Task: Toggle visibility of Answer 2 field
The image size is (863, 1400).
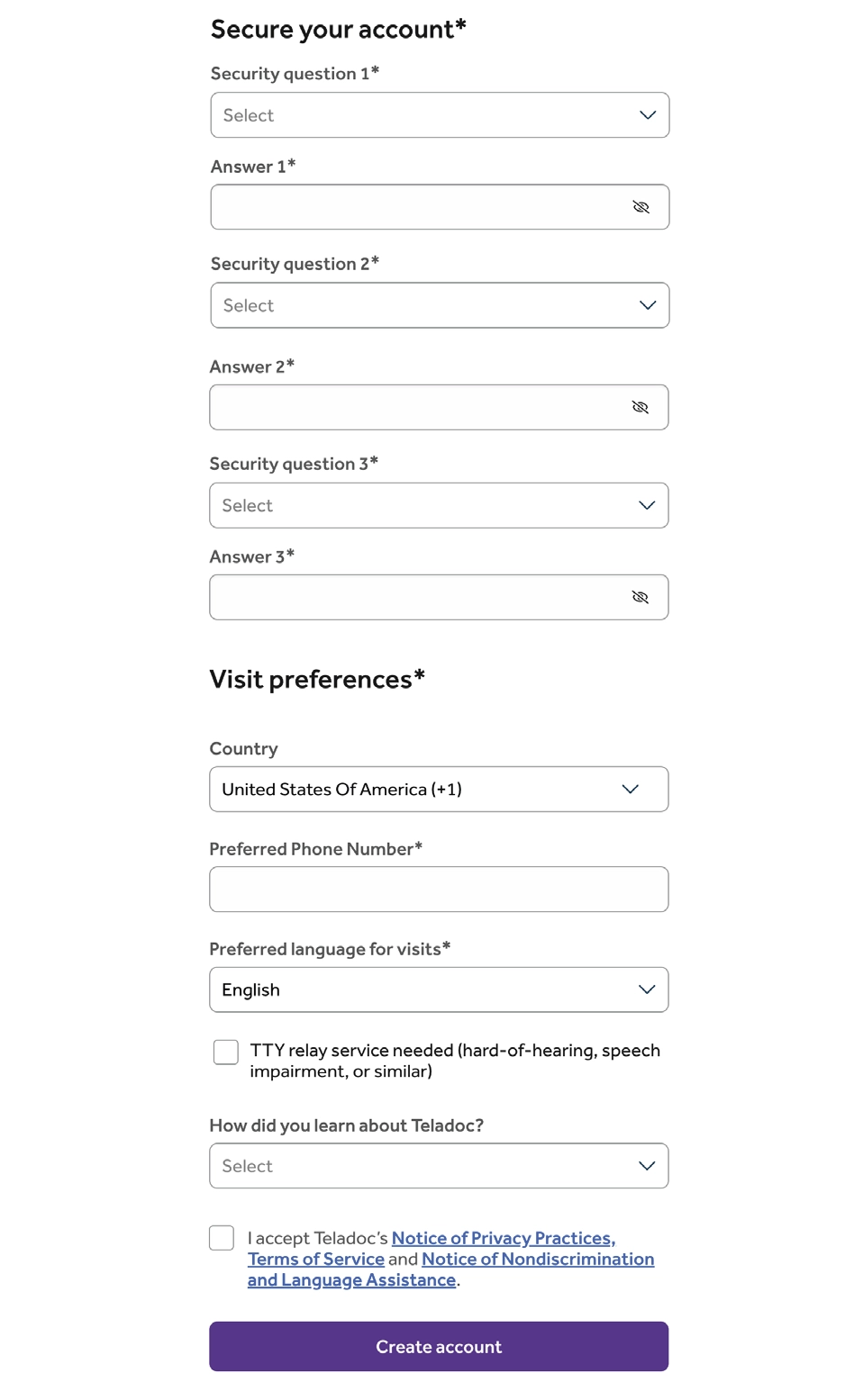Action: click(x=640, y=407)
